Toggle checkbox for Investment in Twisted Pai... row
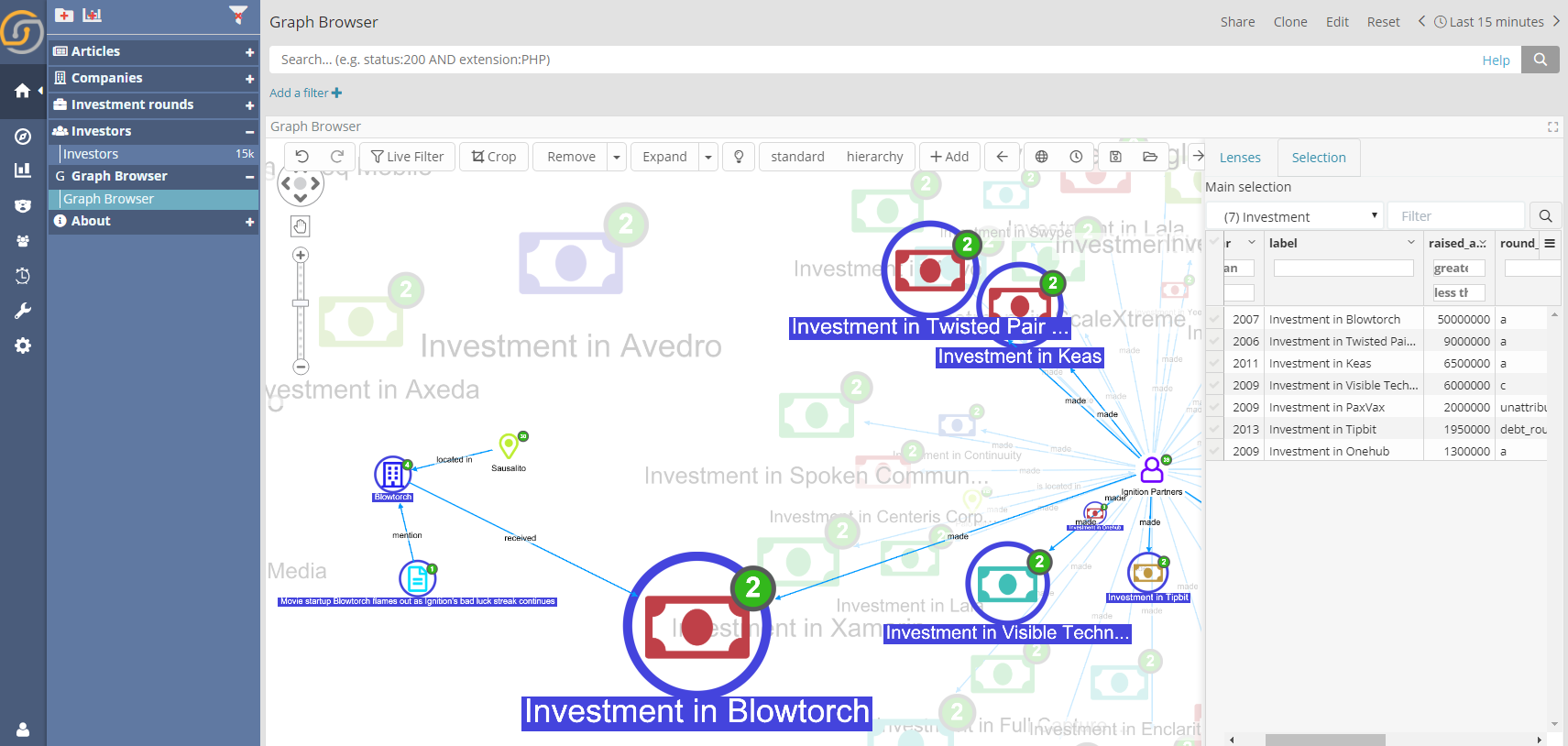This screenshot has height=746, width=1568. [1215, 341]
